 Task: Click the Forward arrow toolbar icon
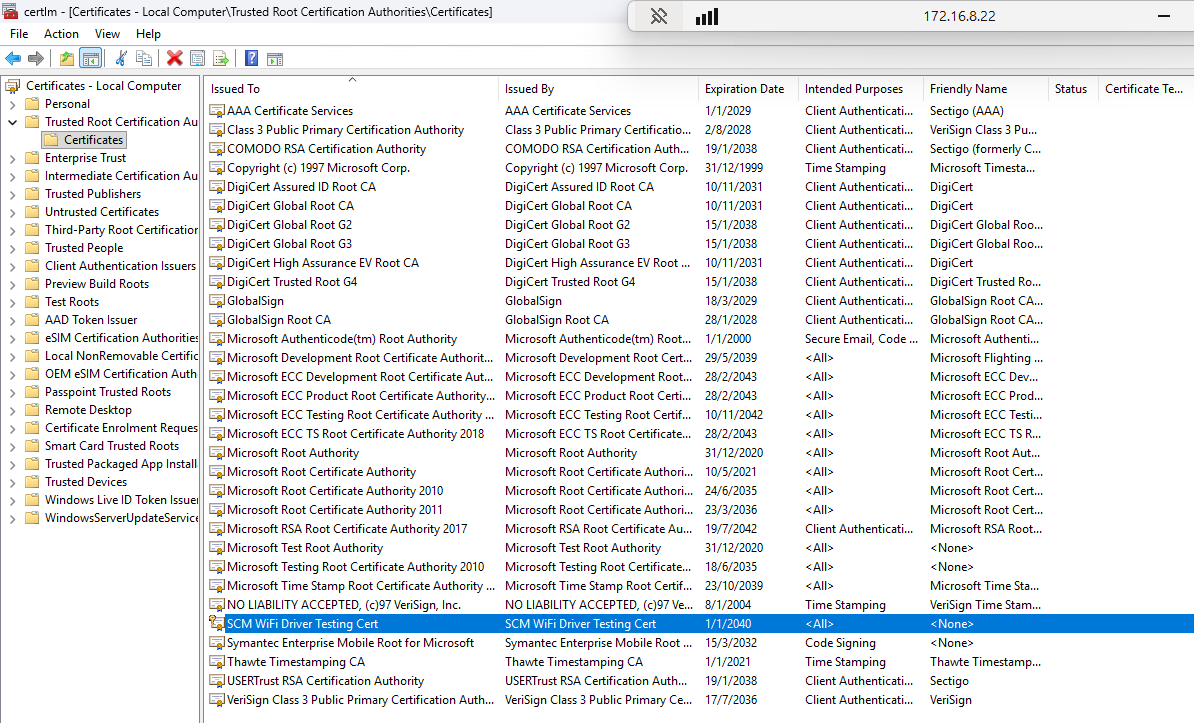(36, 59)
